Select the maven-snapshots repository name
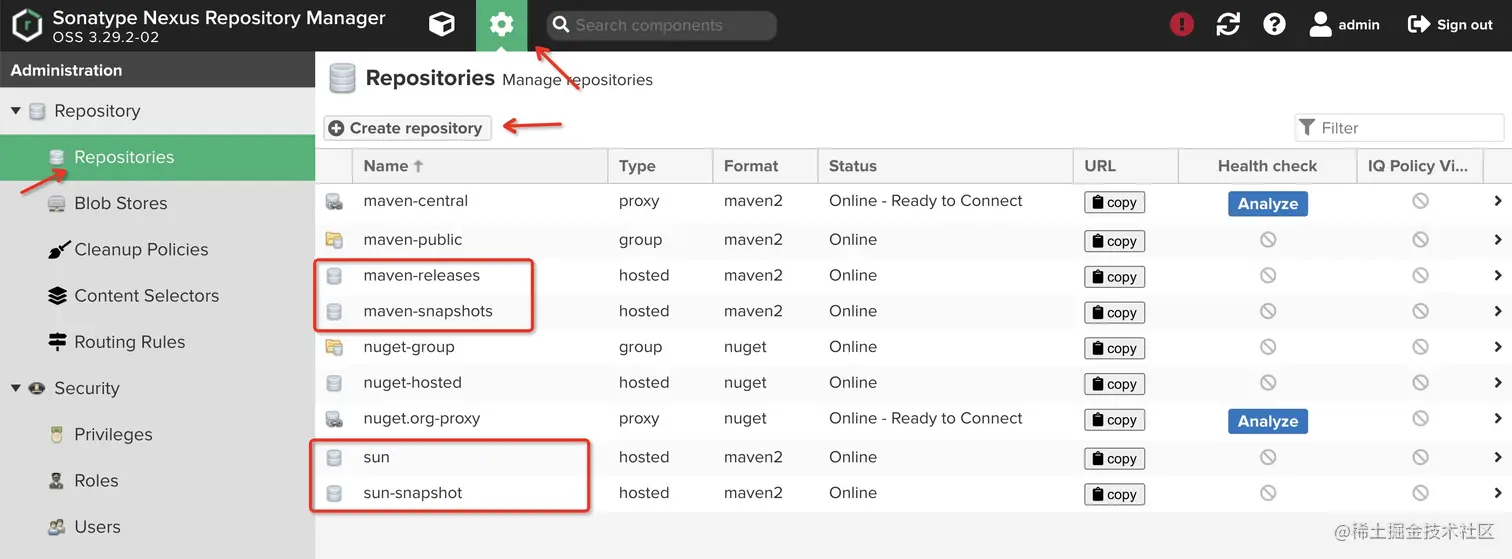The width and height of the screenshot is (1512, 559). [x=428, y=311]
